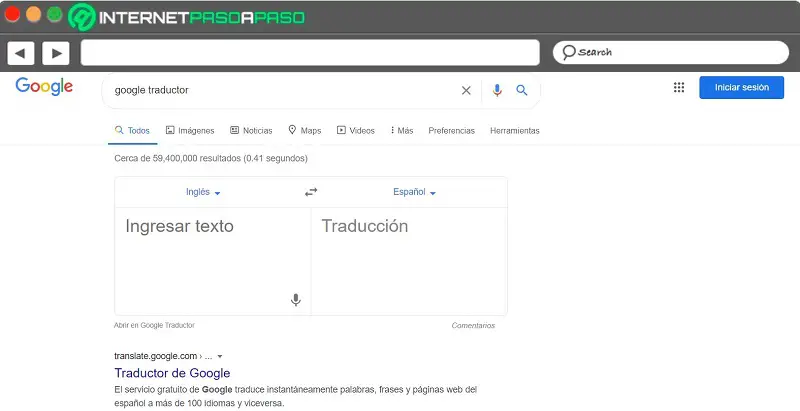Open the Google apps grid
Screen dimensions: 800x411
679,87
